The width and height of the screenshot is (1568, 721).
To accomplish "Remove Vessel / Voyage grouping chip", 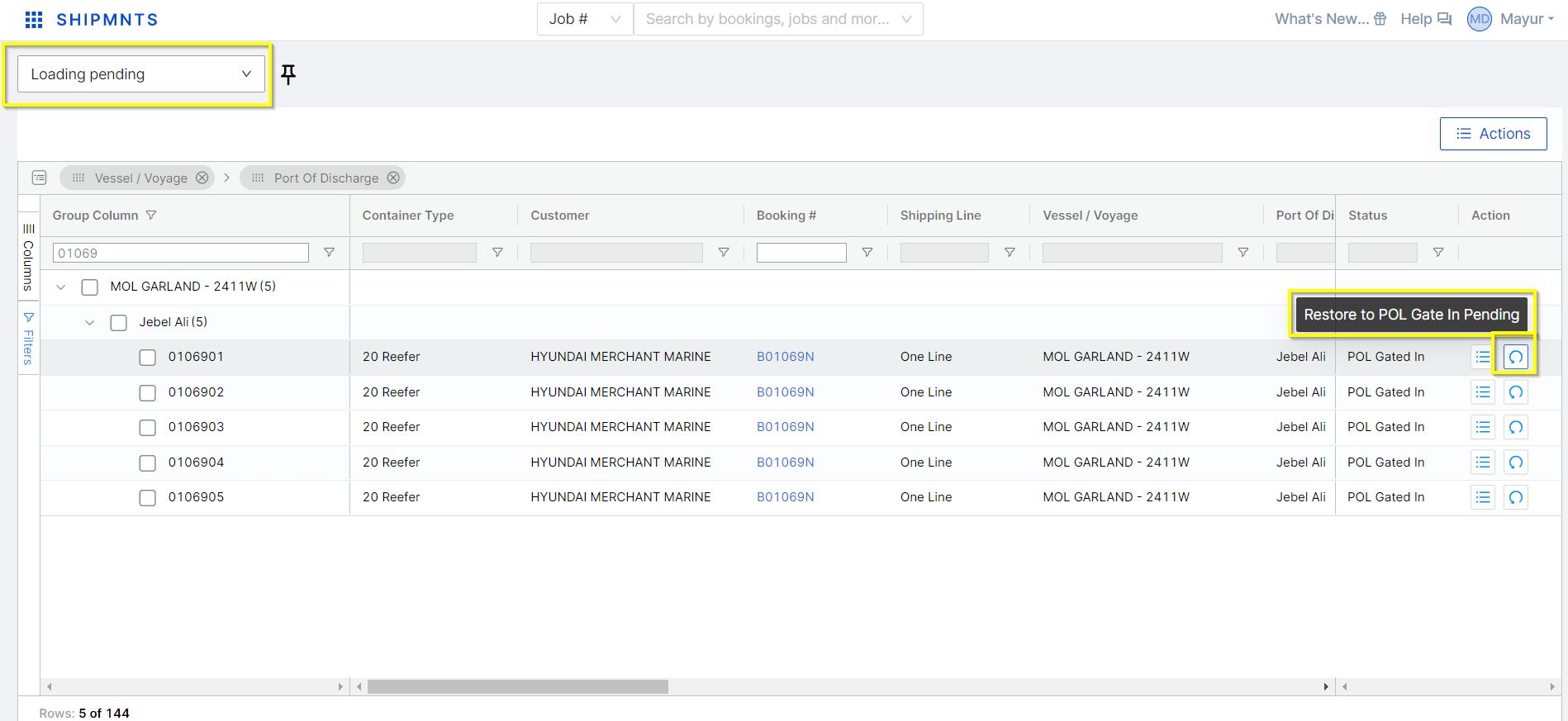I will click(202, 178).
